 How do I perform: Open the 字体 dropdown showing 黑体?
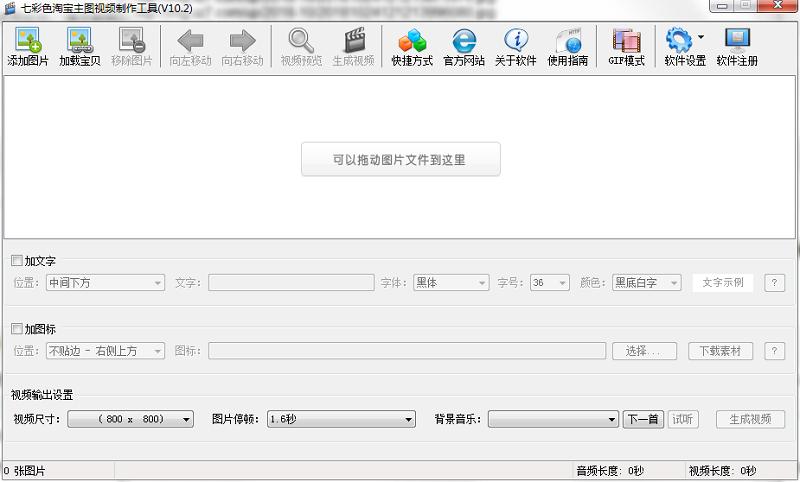451,283
